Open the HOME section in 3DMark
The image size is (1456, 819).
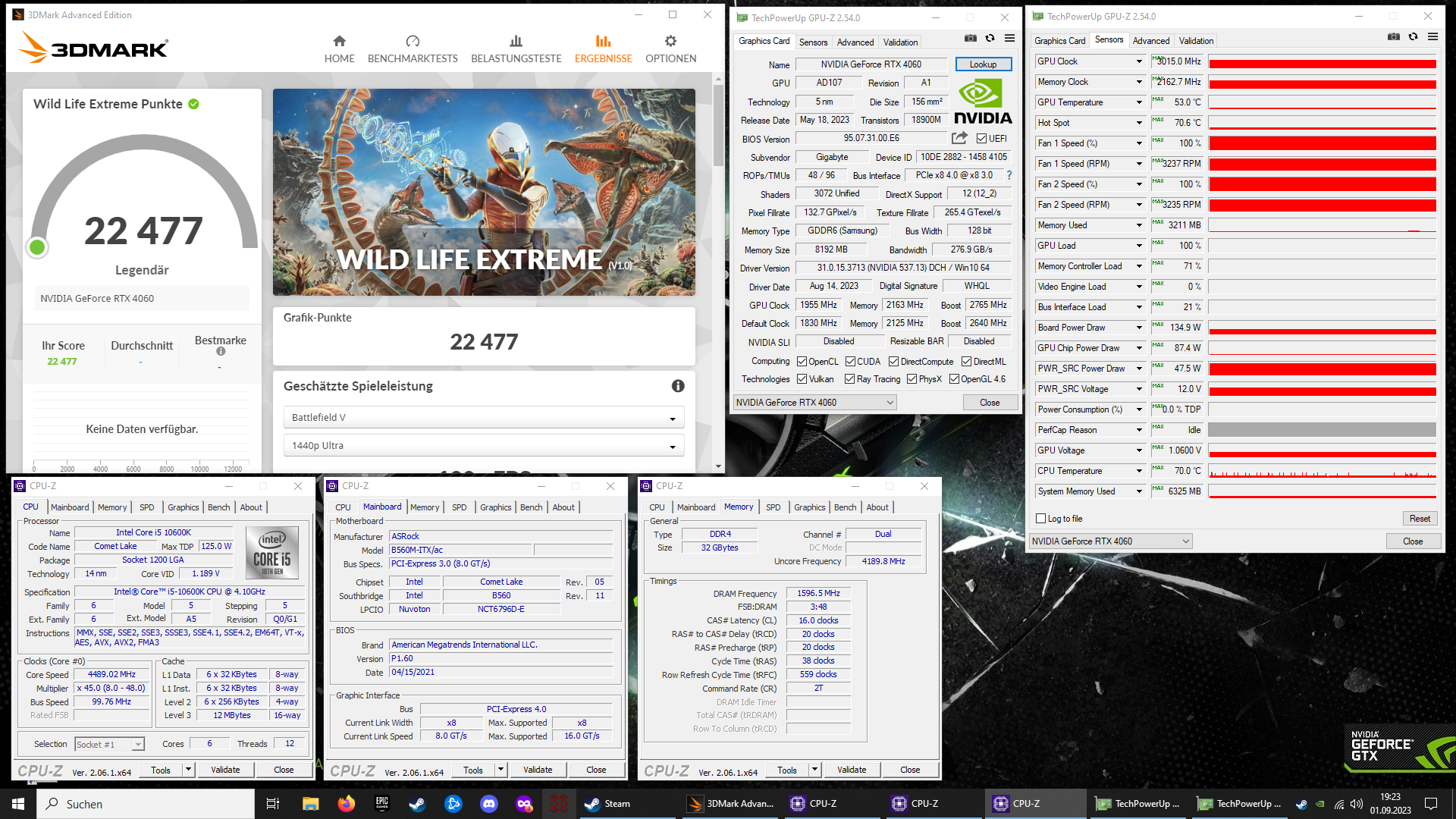(x=339, y=49)
